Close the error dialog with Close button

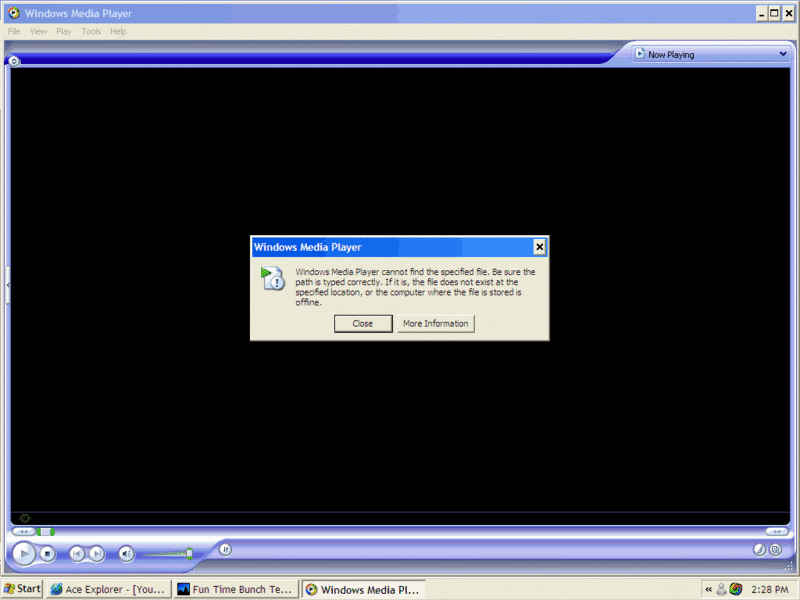[362, 323]
